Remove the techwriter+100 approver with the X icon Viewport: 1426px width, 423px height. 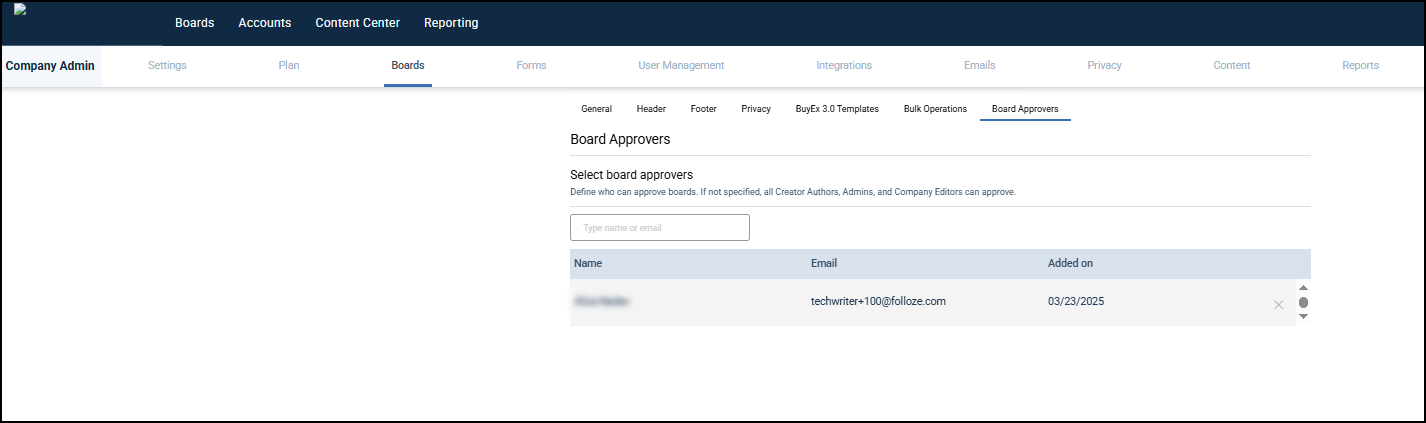(1278, 305)
